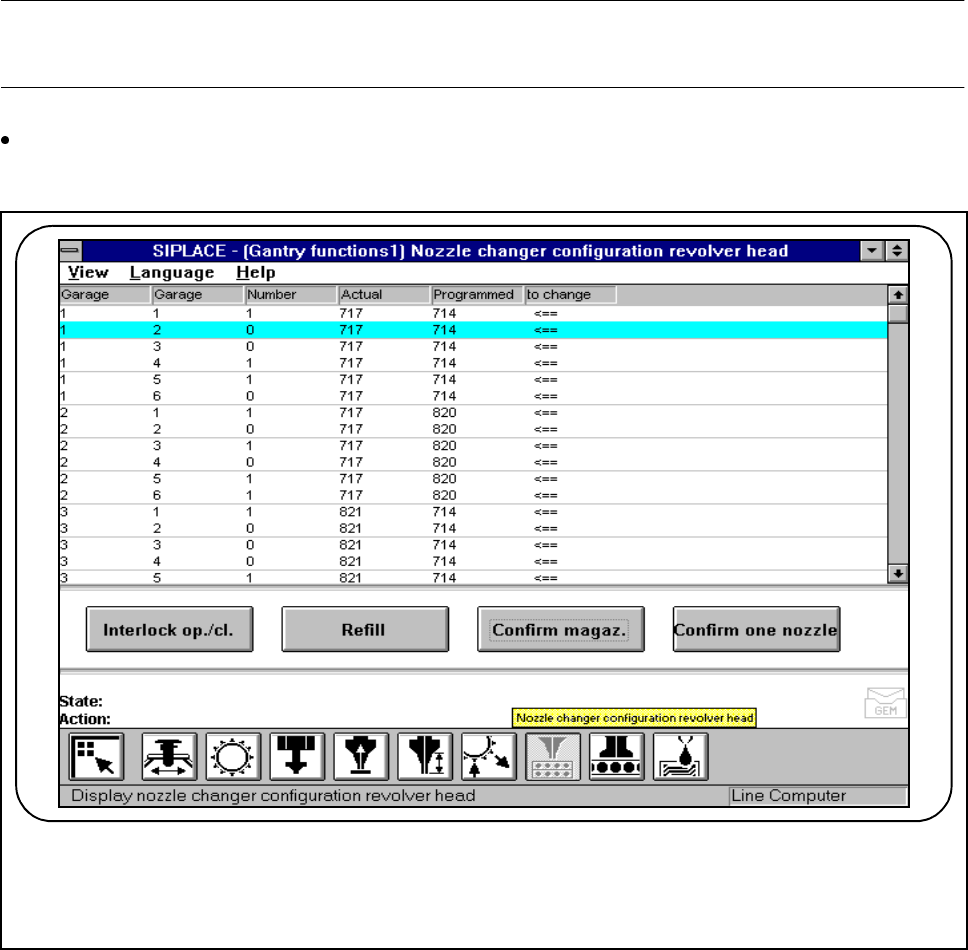Select the glue dispensing drop icon
Viewport: 968px width, 950px height.
pyautogui.click(x=681, y=757)
